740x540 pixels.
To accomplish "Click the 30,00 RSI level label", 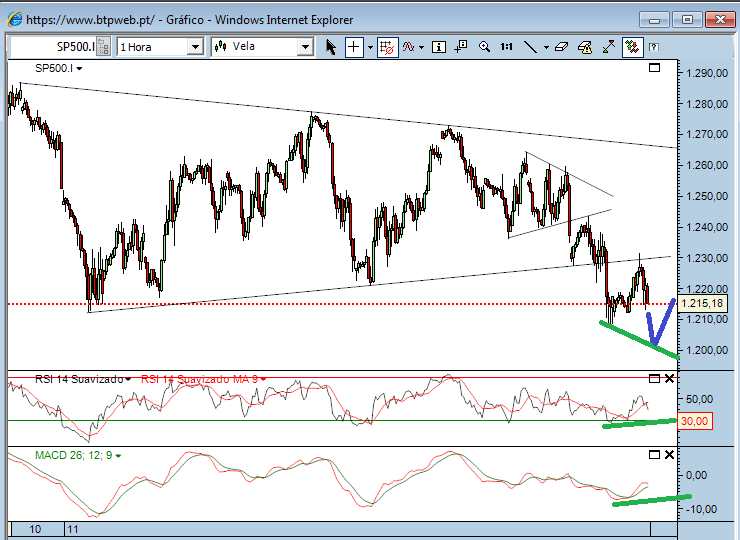I will [x=694, y=421].
